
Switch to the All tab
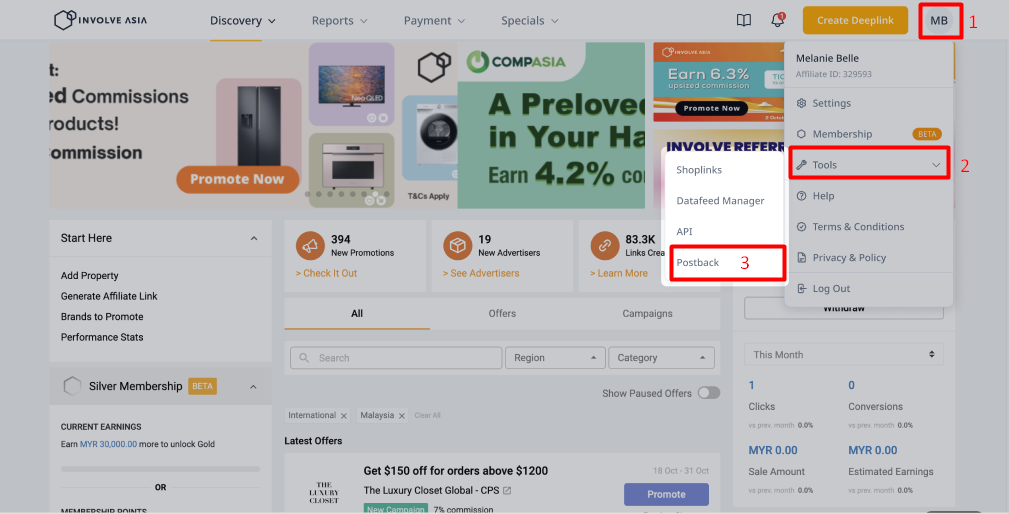coord(357,314)
